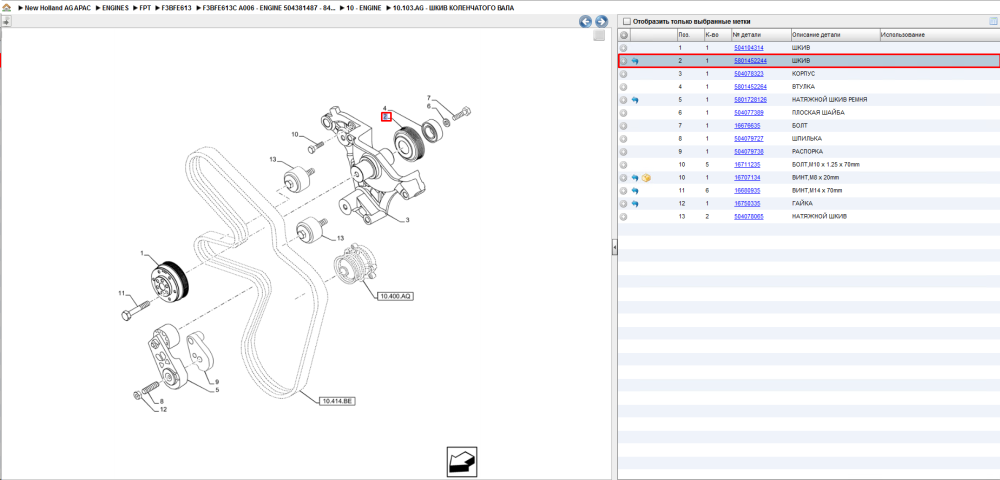Select callout number 9 in the diagram
Image resolution: width=1000 pixels, height=480 pixels.
coord(217,381)
